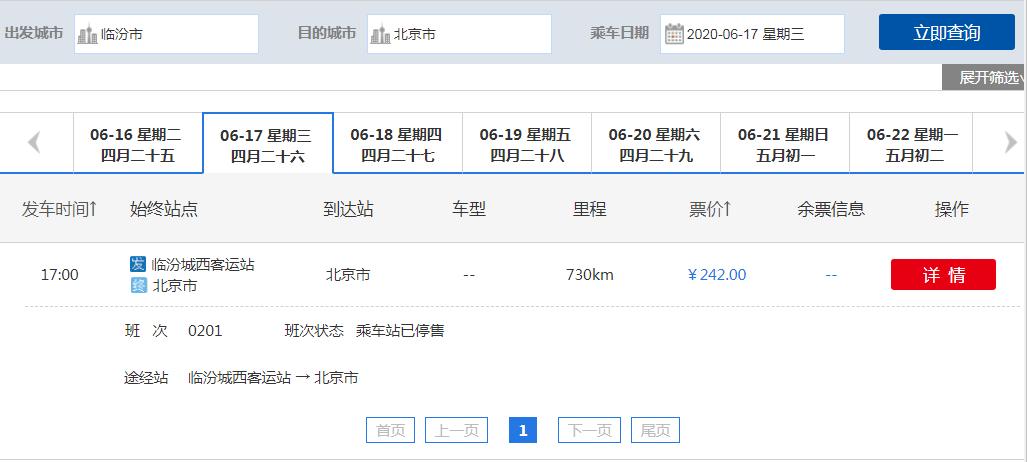Open the calendar icon for travel date
The width and height of the screenshot is (1027, 462).
[x=674, y=33]
